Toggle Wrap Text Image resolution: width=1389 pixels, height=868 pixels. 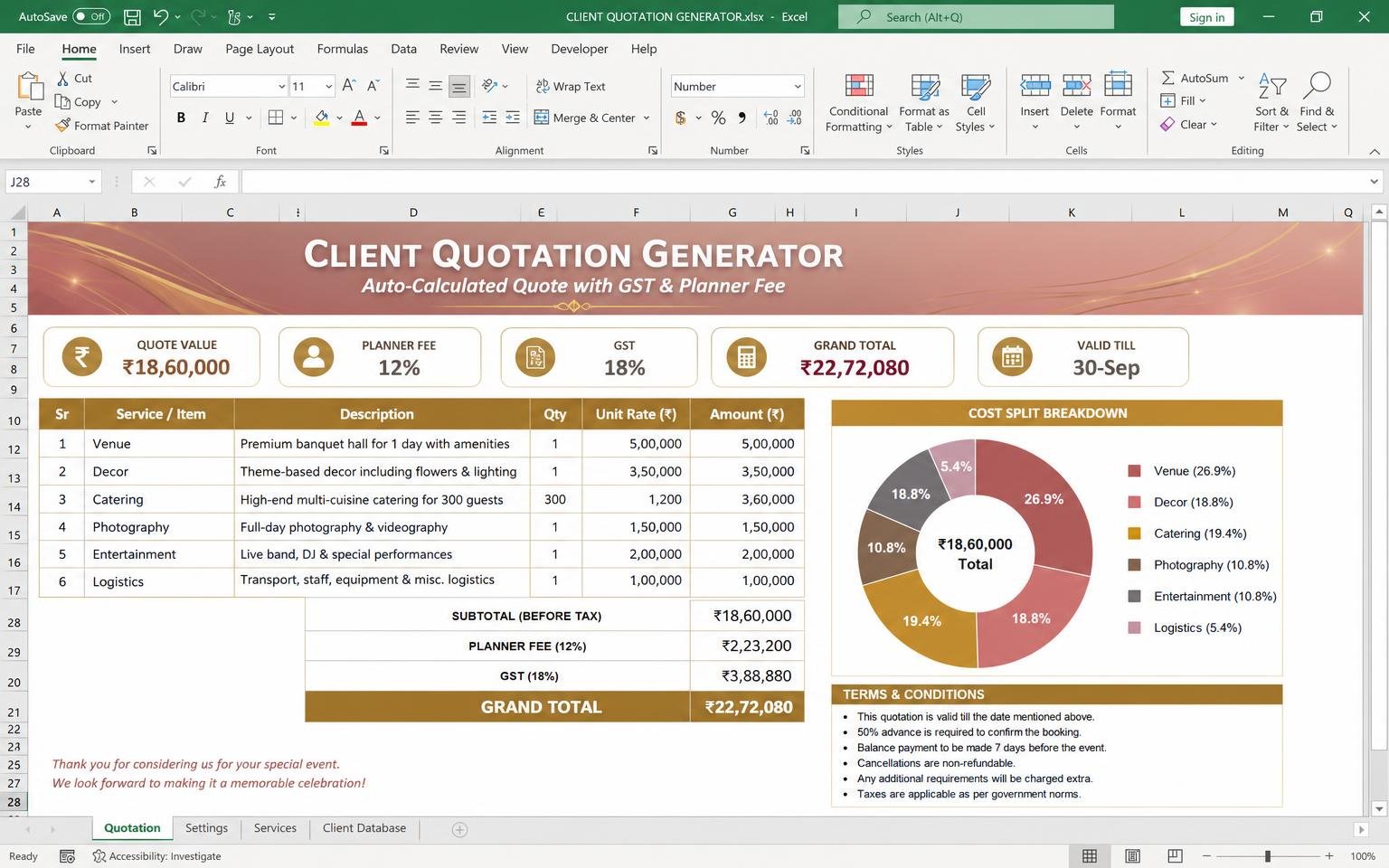point(571,86)
